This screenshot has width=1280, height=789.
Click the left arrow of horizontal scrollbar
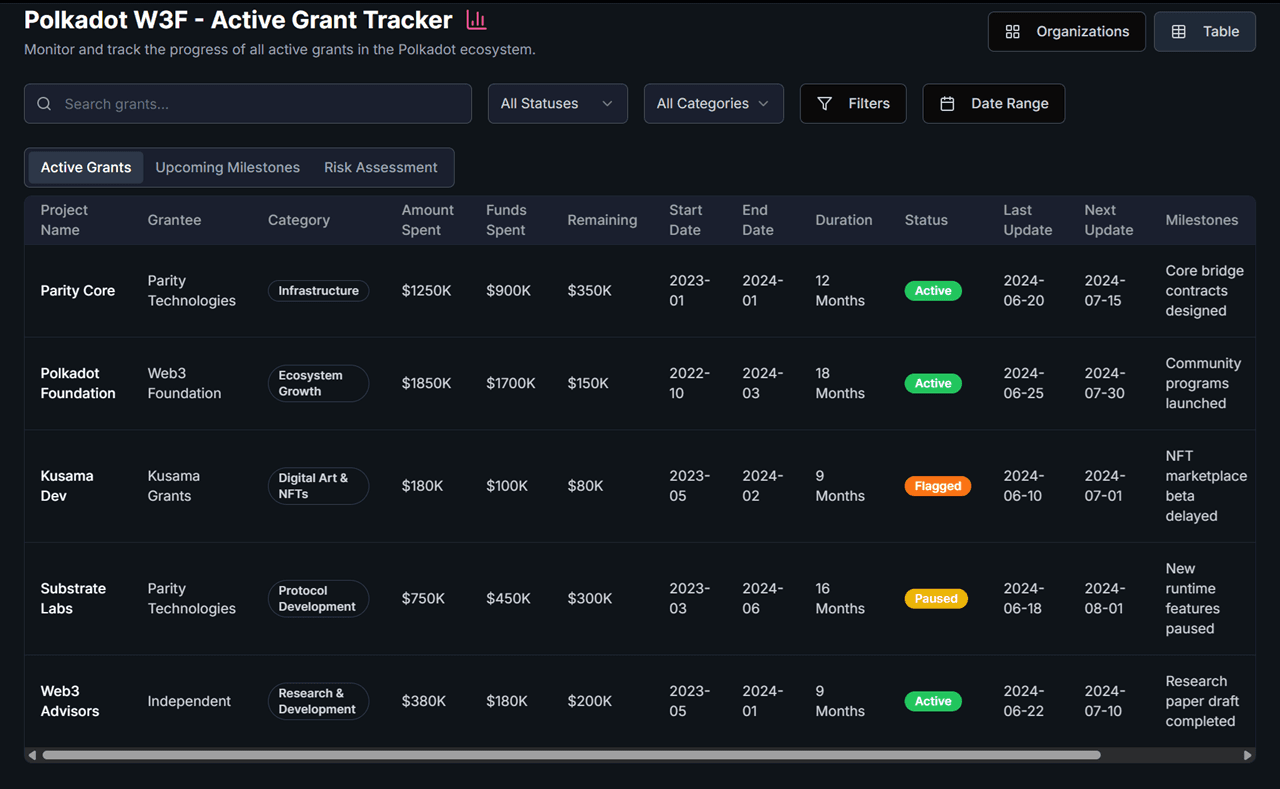point(32,755)
